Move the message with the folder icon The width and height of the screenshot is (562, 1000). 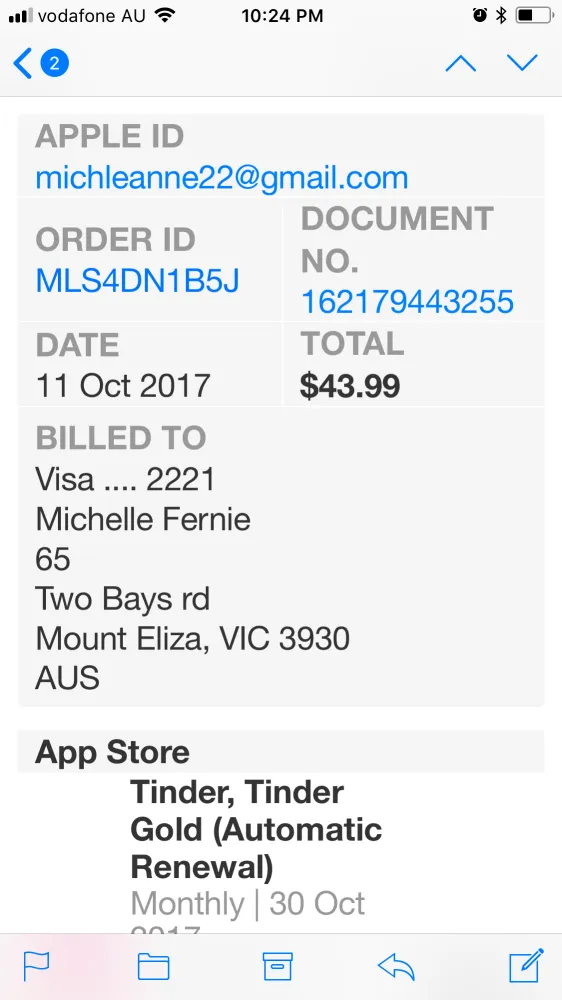point(154,967)
